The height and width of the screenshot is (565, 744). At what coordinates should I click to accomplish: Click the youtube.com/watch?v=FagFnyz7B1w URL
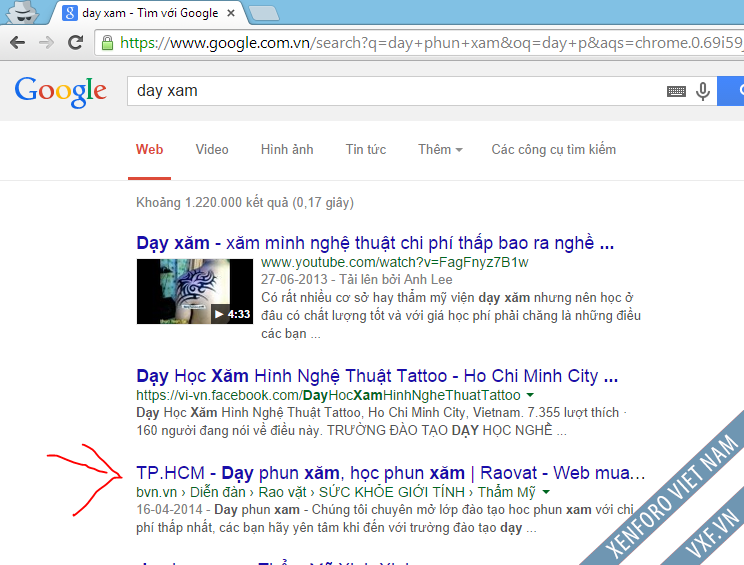point(394,262)
